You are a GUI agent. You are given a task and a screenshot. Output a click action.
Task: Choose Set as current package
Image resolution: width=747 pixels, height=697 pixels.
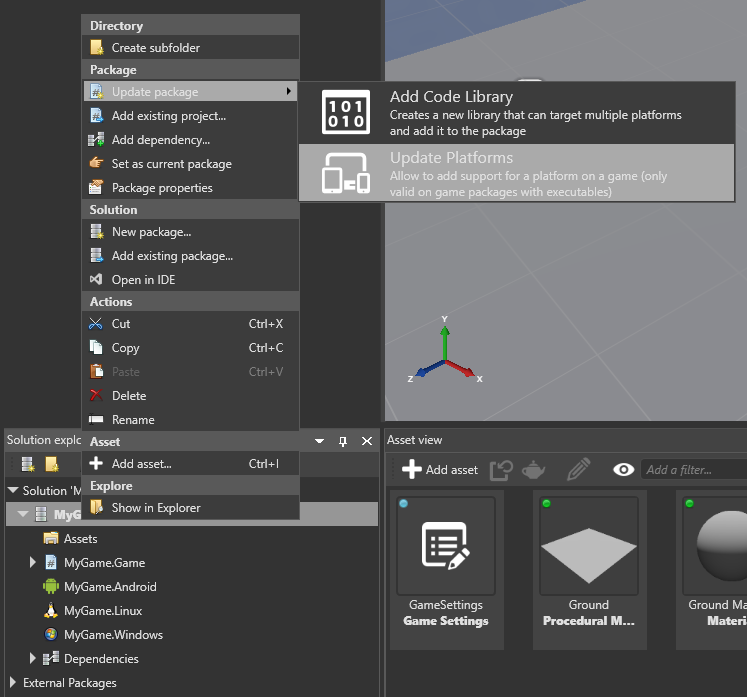click(x=171, y=164)
